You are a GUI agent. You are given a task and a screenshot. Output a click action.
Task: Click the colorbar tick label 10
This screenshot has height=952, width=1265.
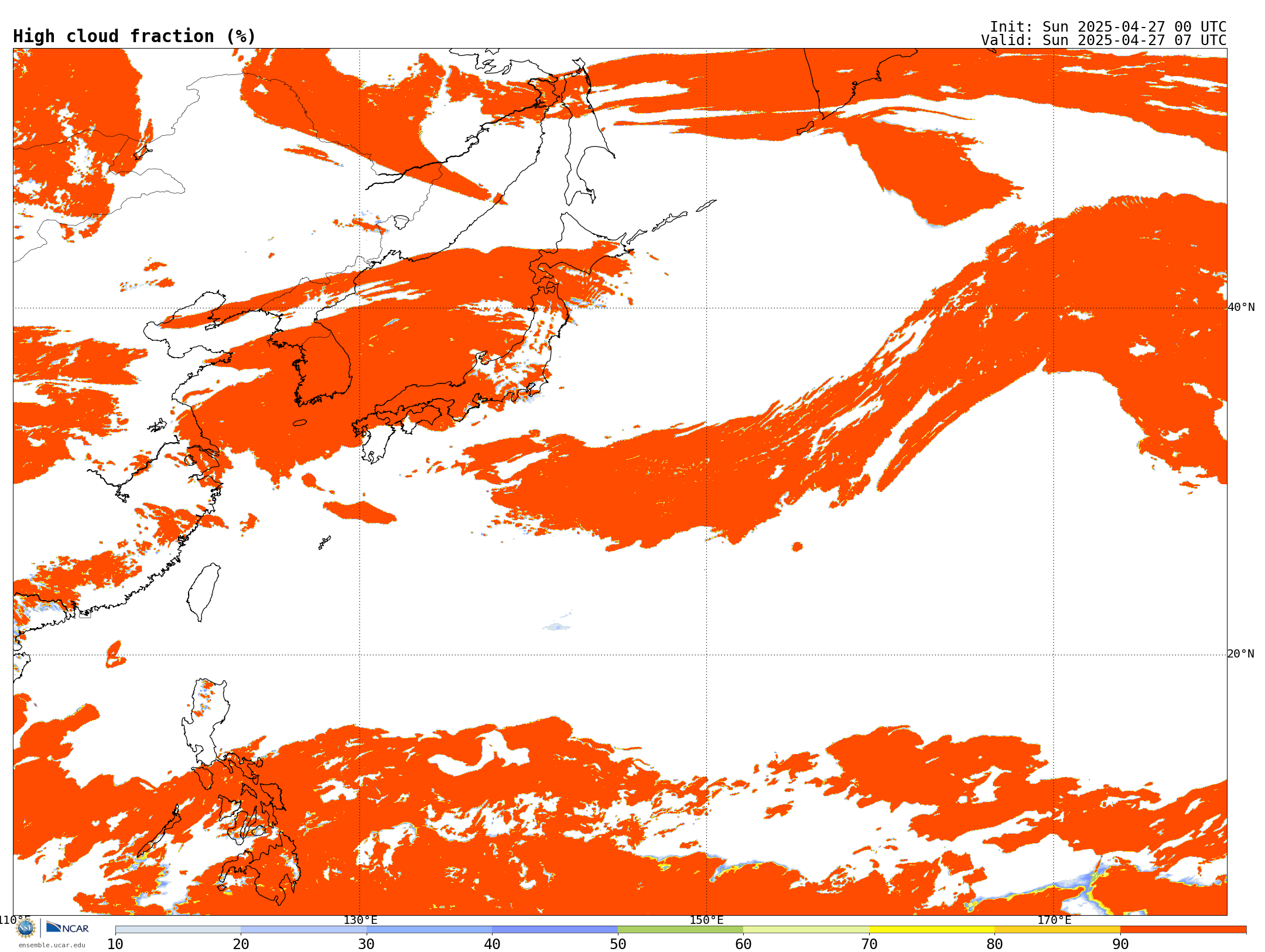tap(115, 944)
